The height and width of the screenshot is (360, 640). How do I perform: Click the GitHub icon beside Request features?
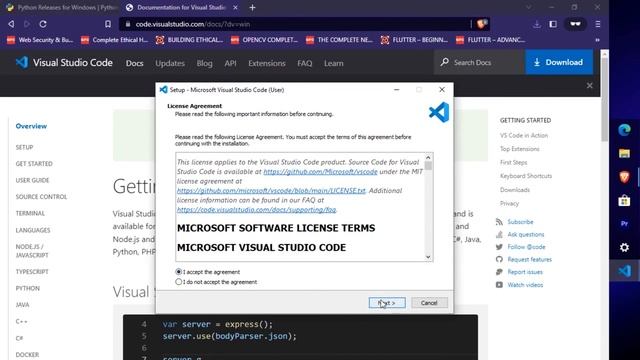499,260
